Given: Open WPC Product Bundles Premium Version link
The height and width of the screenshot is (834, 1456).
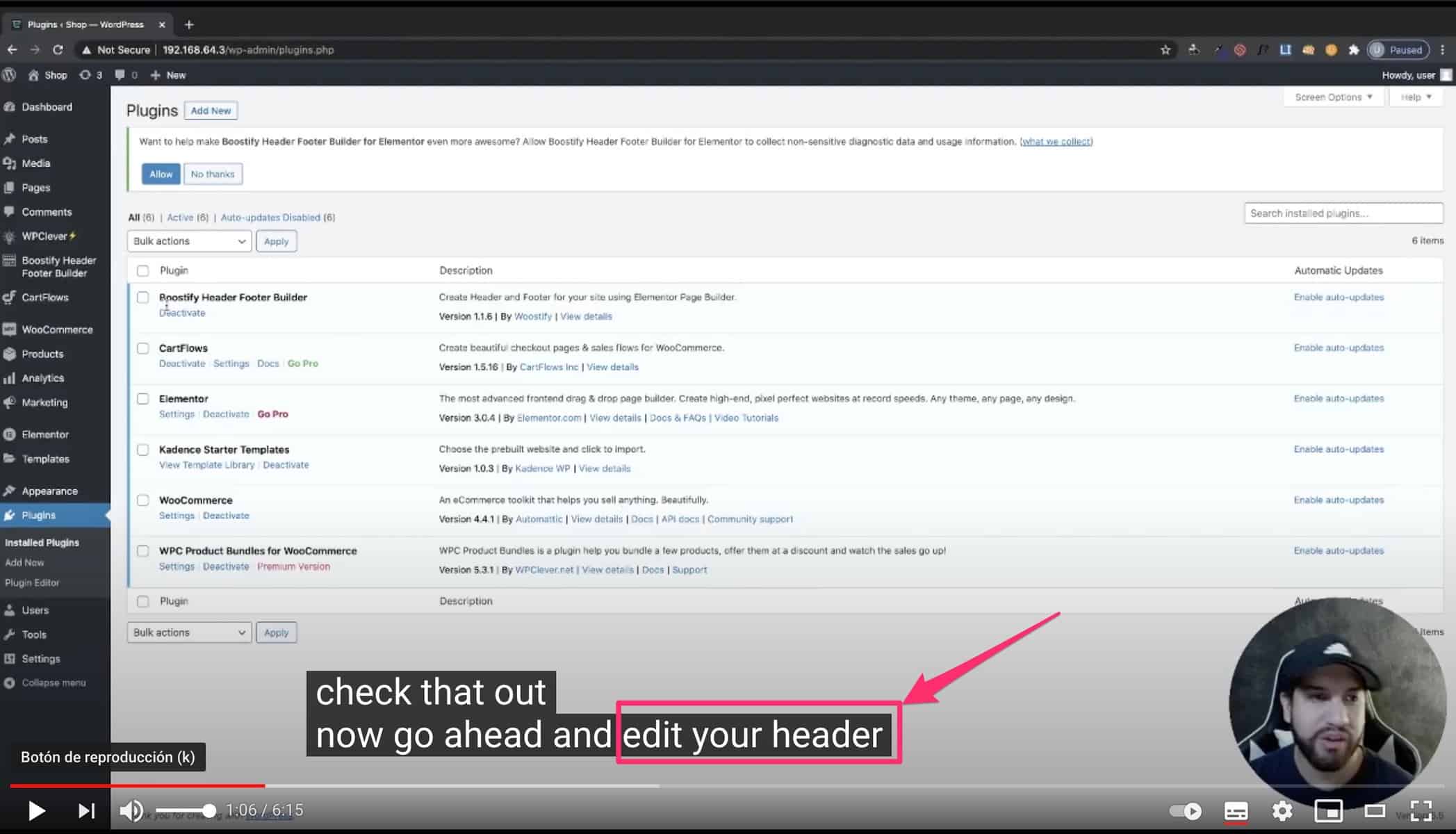Looking at the screenshot, I should pyautogui.click(x=293, y=566).
